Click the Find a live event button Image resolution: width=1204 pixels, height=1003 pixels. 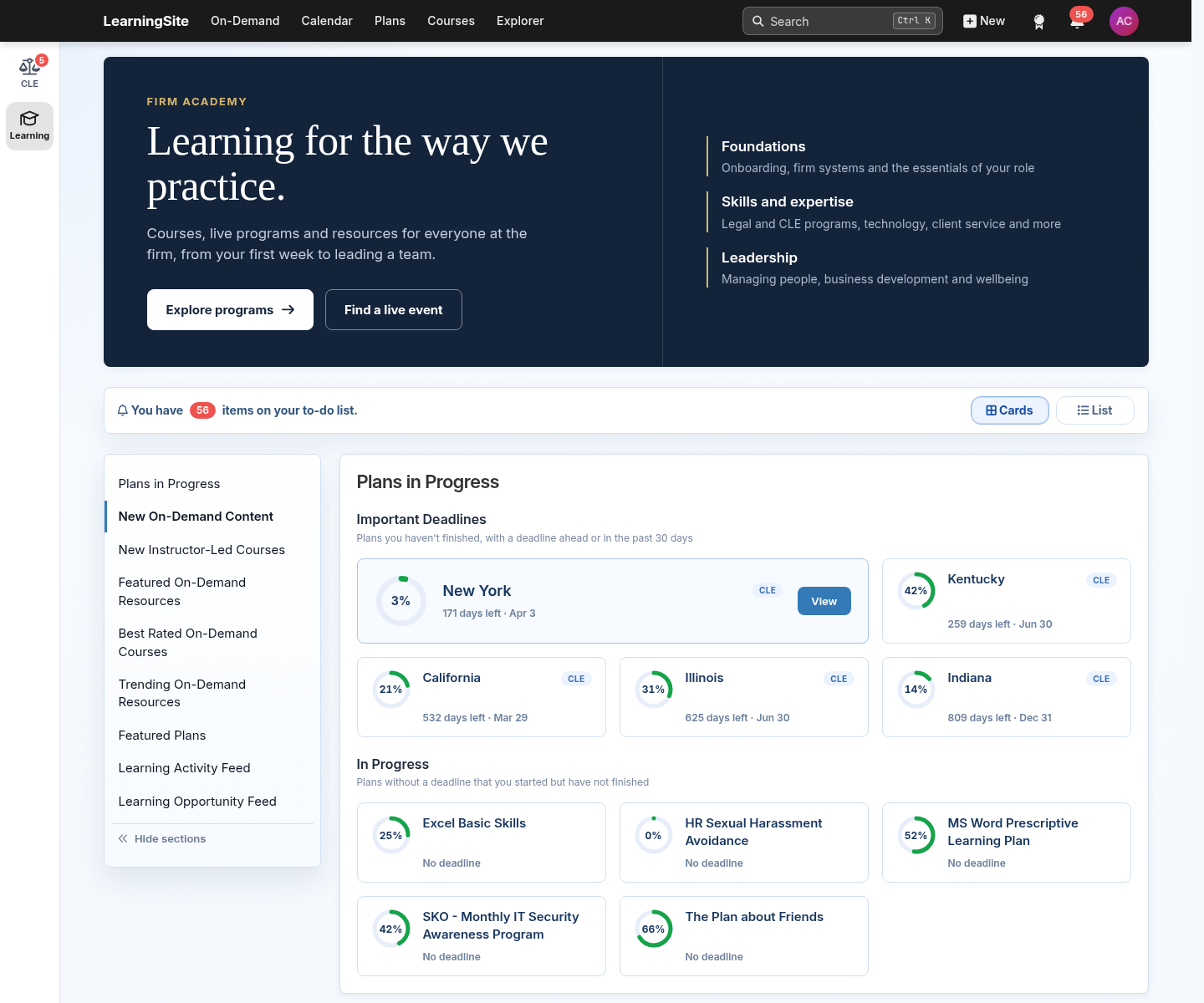point(394,309)
